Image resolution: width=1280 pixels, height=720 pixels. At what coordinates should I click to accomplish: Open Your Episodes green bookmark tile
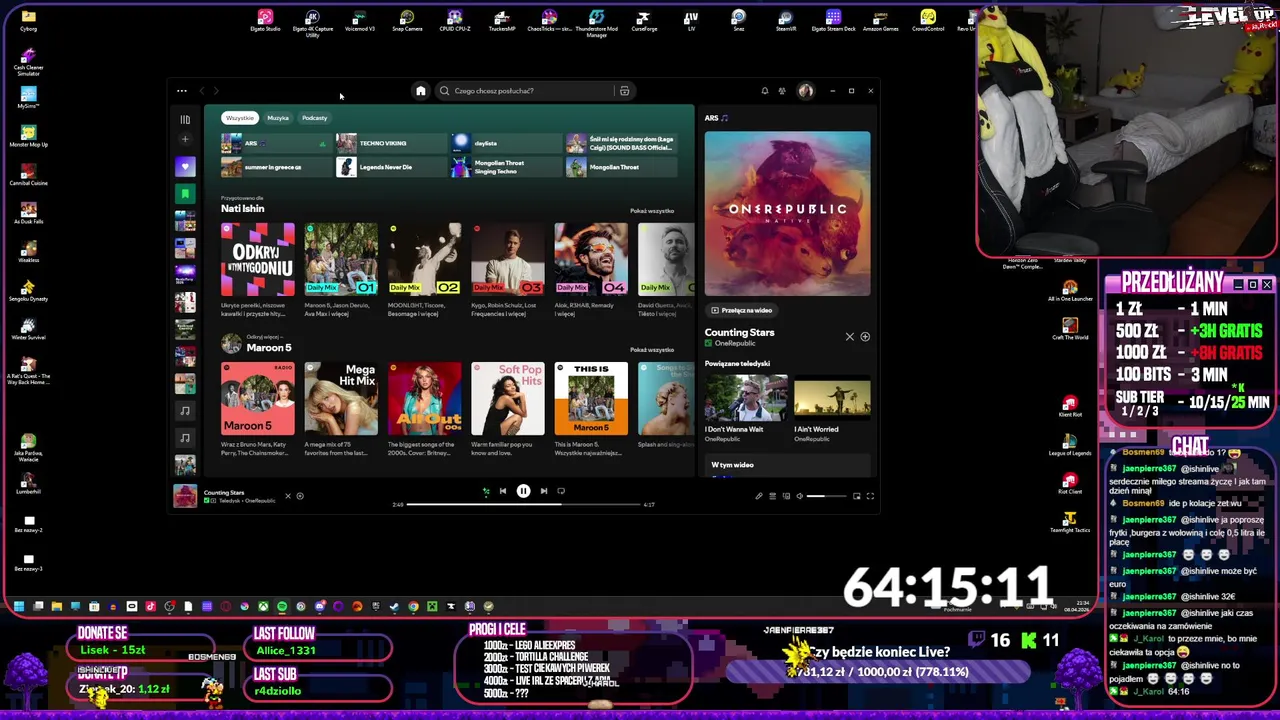click(x=185, y=194)
